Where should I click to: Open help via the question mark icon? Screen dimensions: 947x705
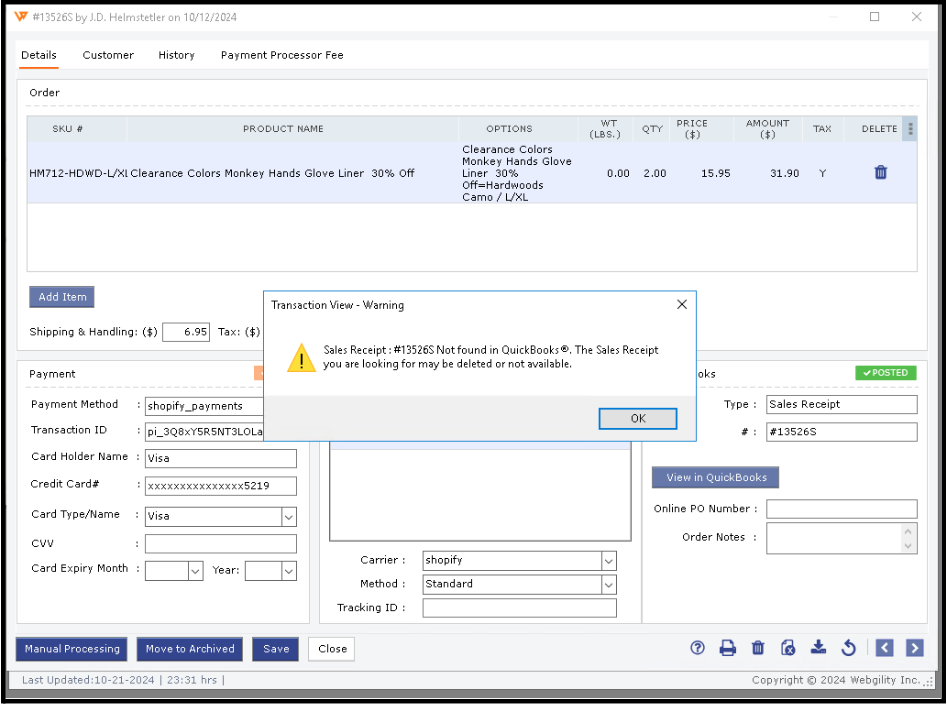pos(697,648)
